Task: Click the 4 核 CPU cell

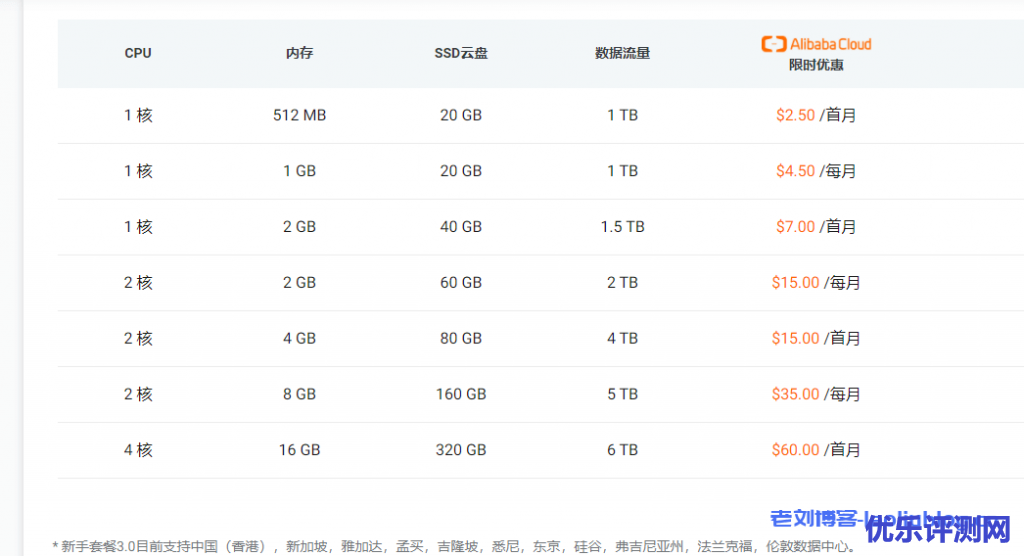Action: coord(138,450)
